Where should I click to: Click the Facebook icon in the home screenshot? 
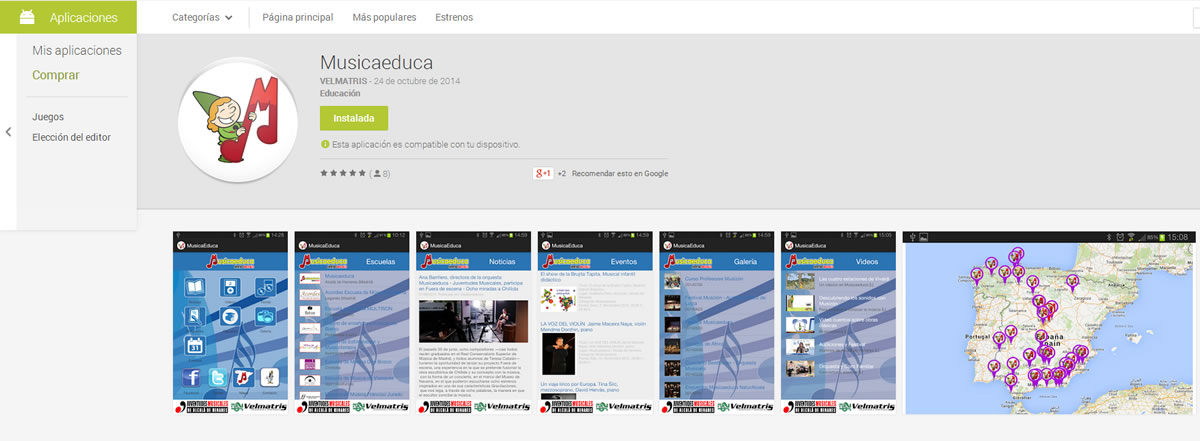192,378
